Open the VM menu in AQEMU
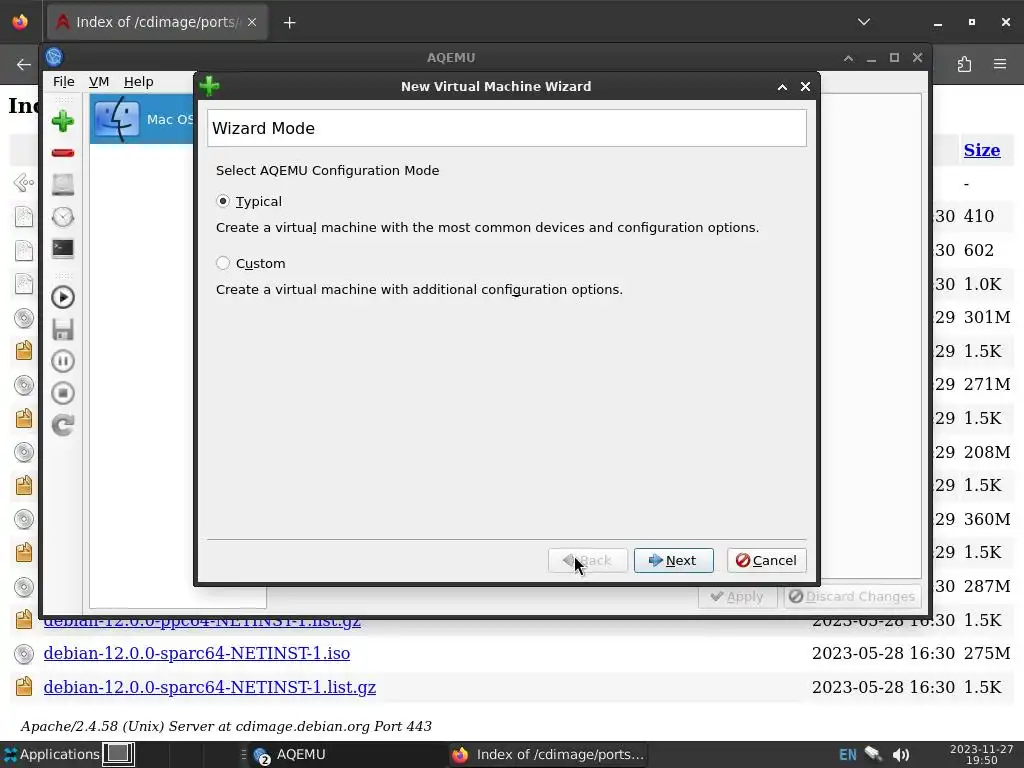1024x768 pixels. 99,82
